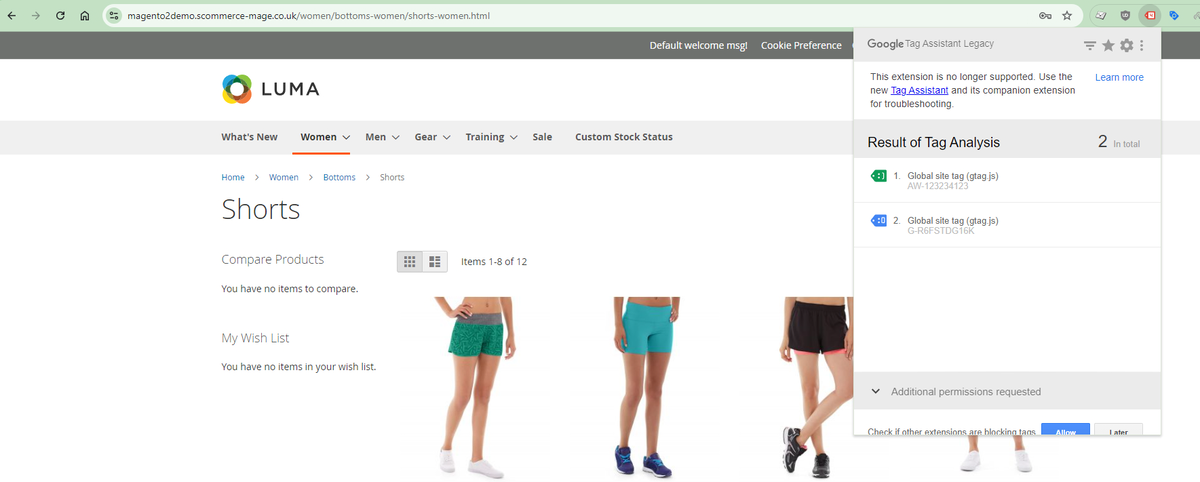Collapse Additional permissions requested section
This screenshot has width=1200, height=482.
pyautogui.click(x=876, y=392)
